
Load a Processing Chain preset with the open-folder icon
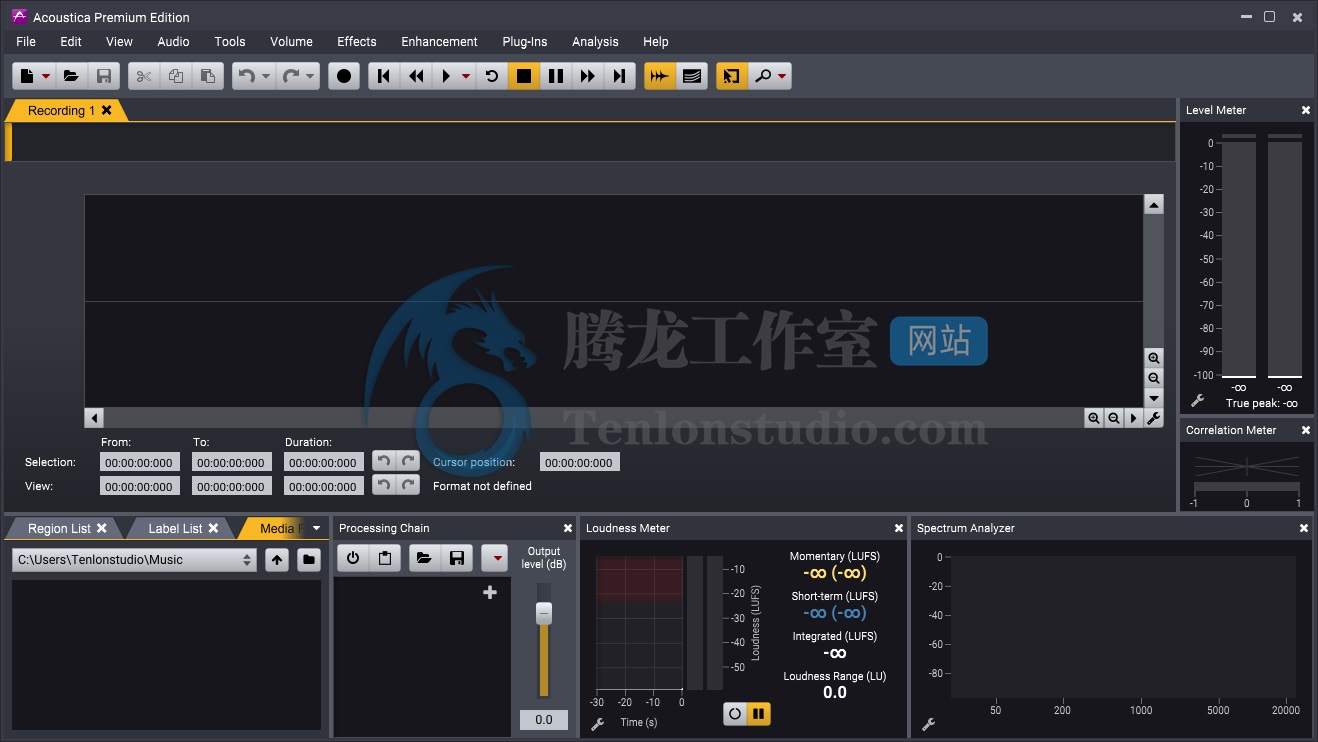(x=424, y=558)
